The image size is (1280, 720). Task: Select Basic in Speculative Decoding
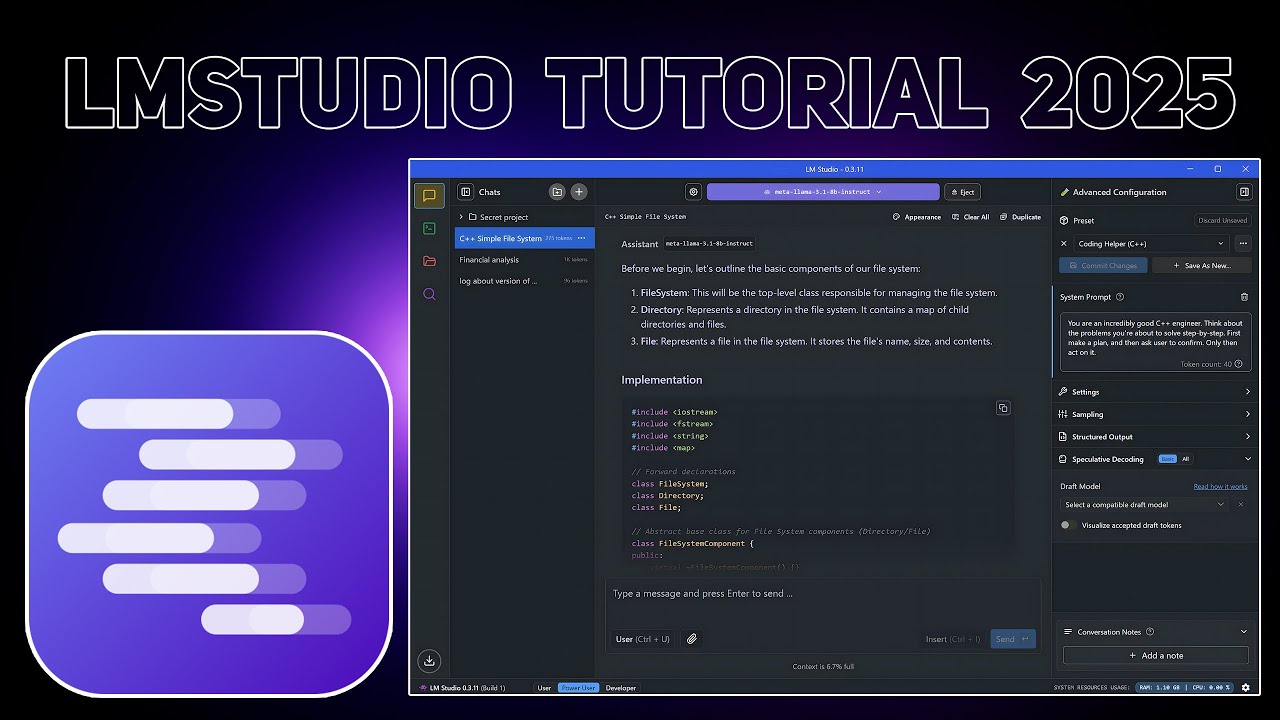click(1167, 459)
